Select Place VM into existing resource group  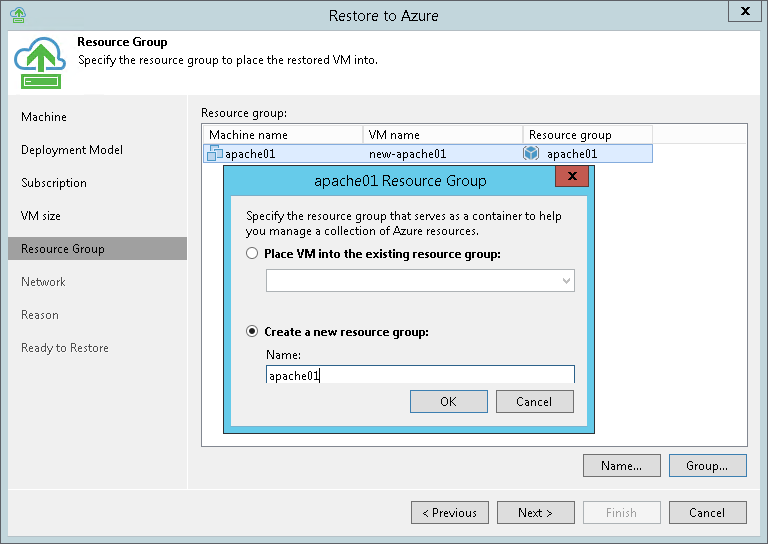click(253, 254)
